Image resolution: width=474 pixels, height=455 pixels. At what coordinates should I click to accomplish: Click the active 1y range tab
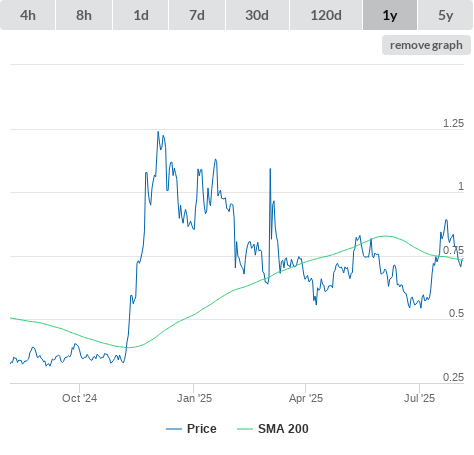pyautogui.click(x=390, y=15)
